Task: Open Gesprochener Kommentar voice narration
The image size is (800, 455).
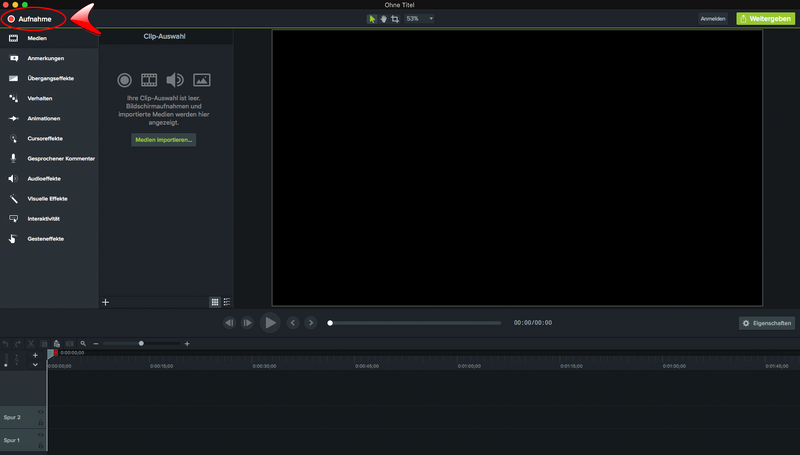Action: pos(49,159)
